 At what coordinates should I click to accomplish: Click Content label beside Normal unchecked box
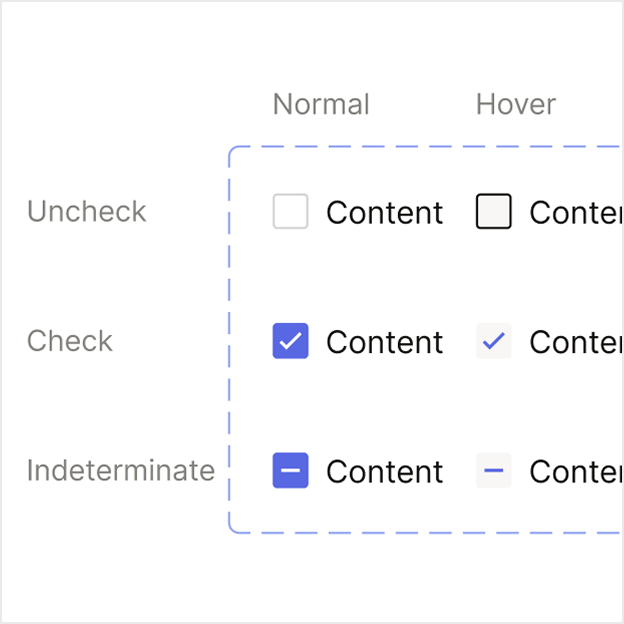[384, 213]
